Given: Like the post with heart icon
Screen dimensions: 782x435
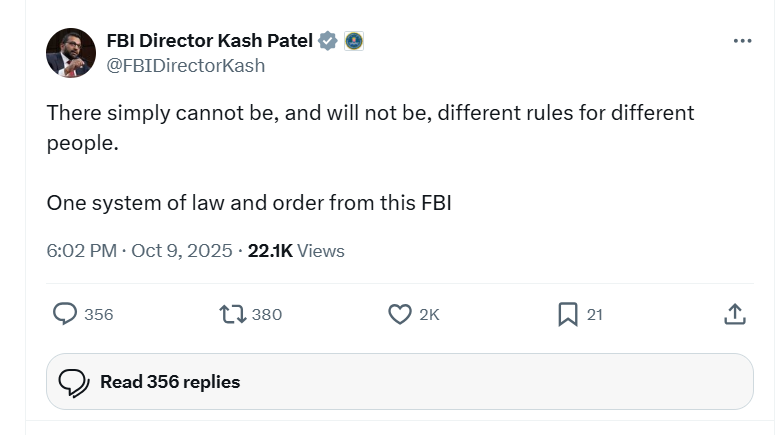Looking at the screenshot, I should 399,314.
